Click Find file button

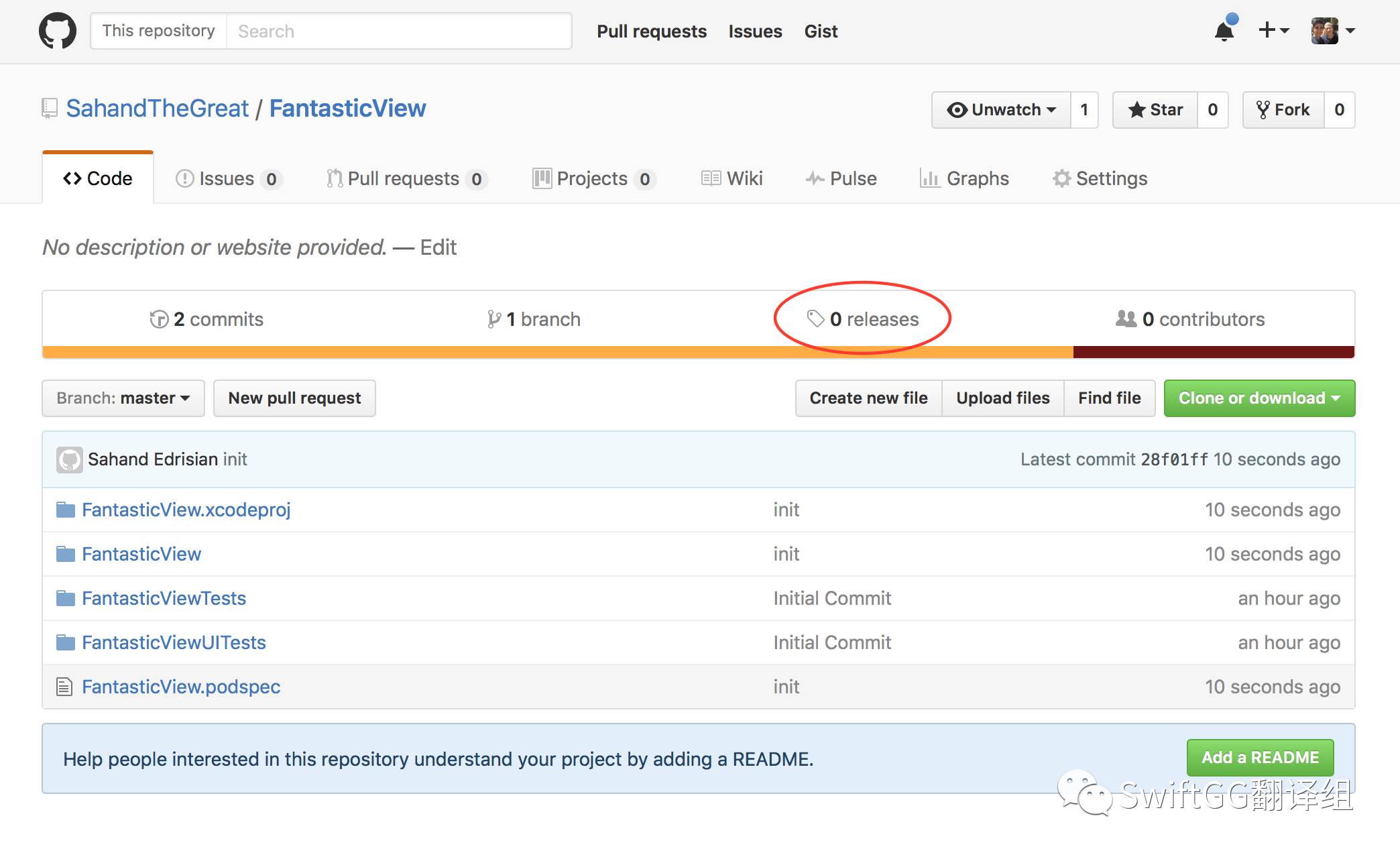coord(1110,398)
